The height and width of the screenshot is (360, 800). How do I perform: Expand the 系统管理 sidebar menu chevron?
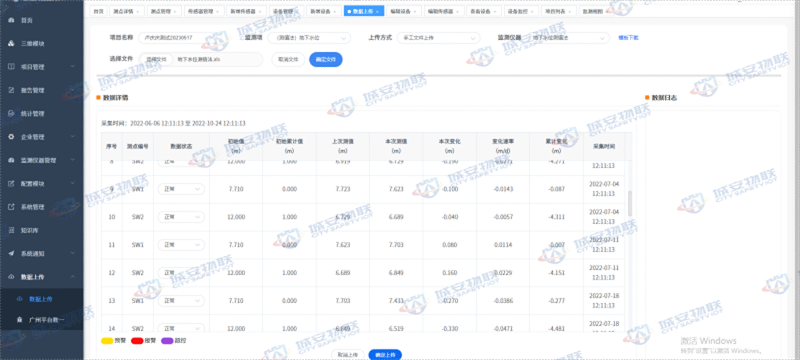(72, 207)
